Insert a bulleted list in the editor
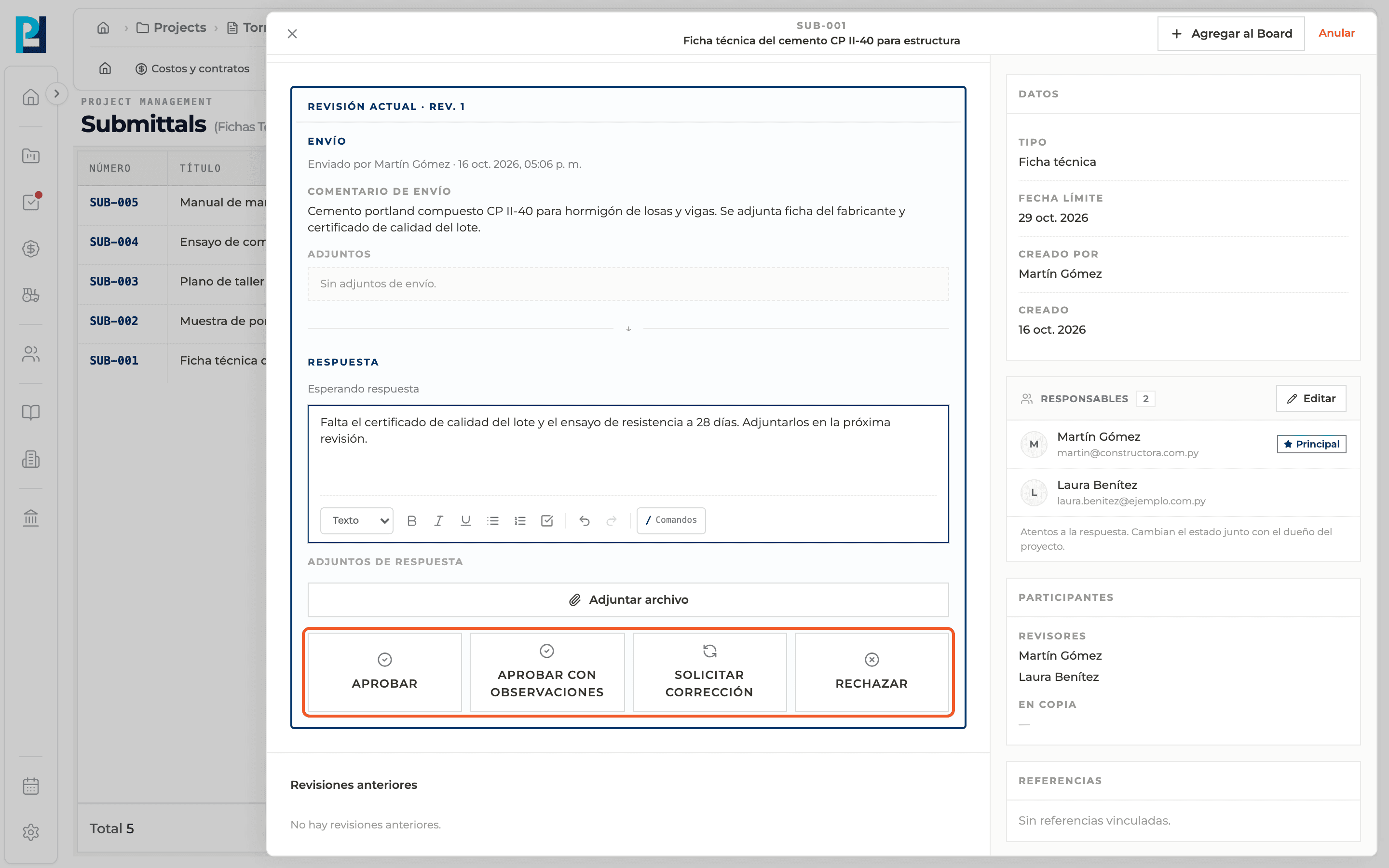 [x=492, y=520]
